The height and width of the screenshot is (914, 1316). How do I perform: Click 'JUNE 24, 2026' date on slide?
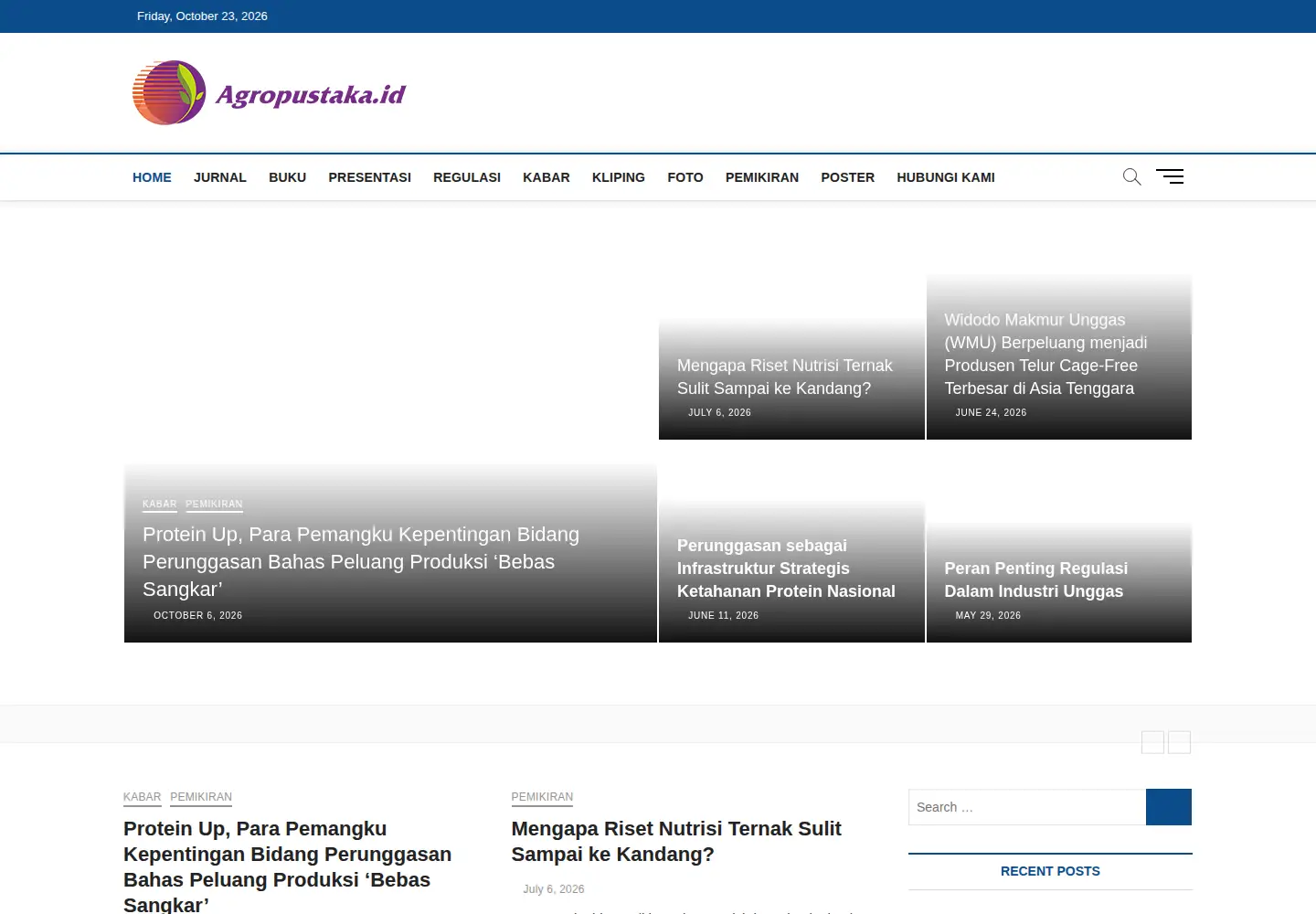click(x=992, y=413)
